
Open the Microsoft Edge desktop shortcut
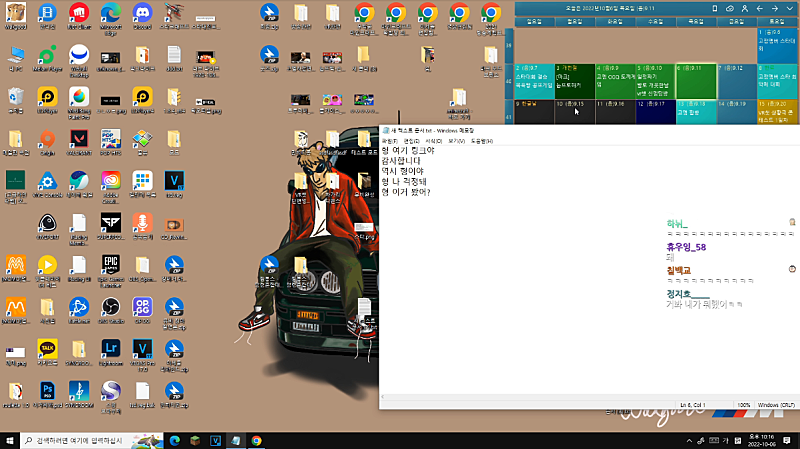110,13
